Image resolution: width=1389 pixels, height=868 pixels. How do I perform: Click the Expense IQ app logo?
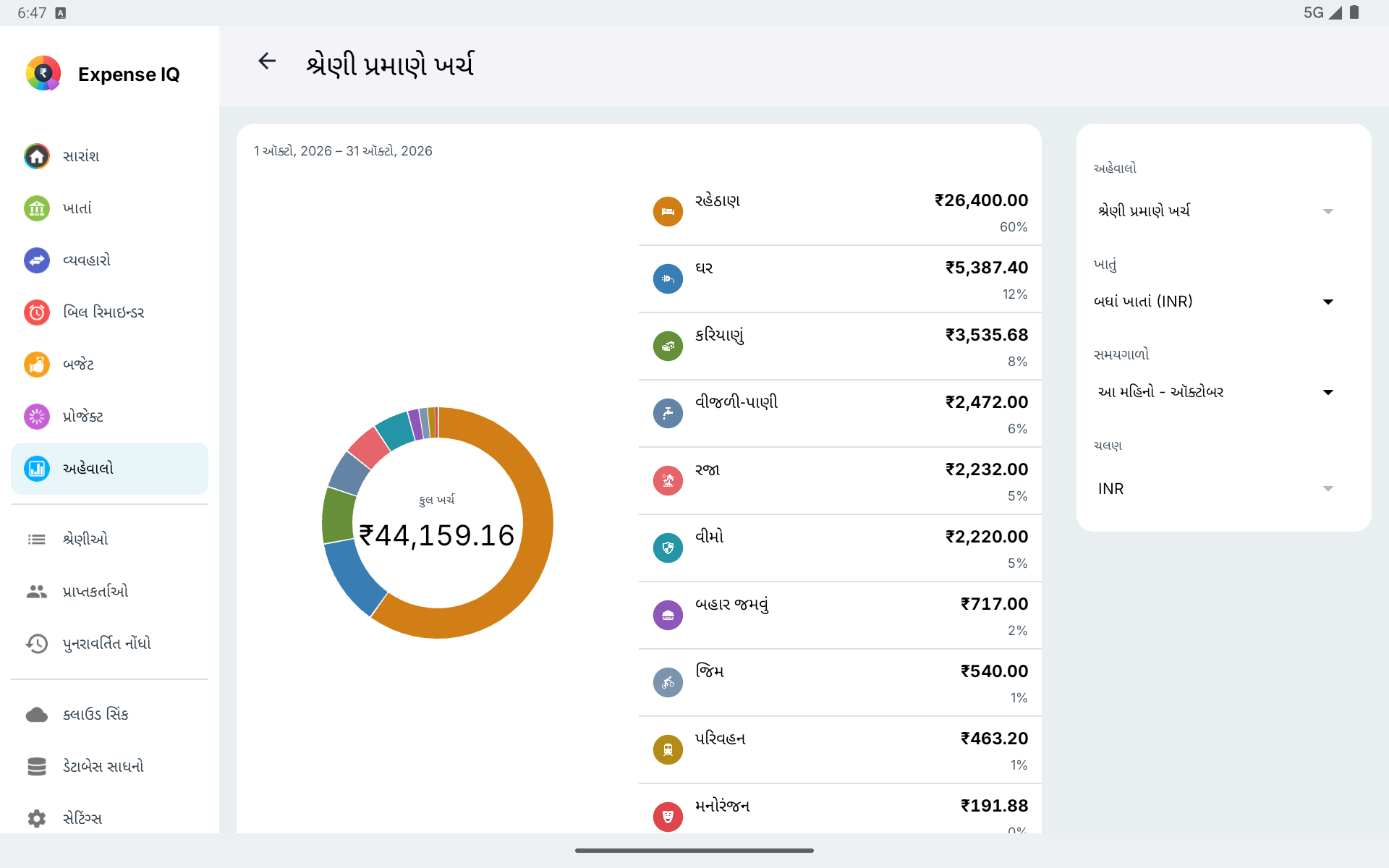click(x=43, y=73)
